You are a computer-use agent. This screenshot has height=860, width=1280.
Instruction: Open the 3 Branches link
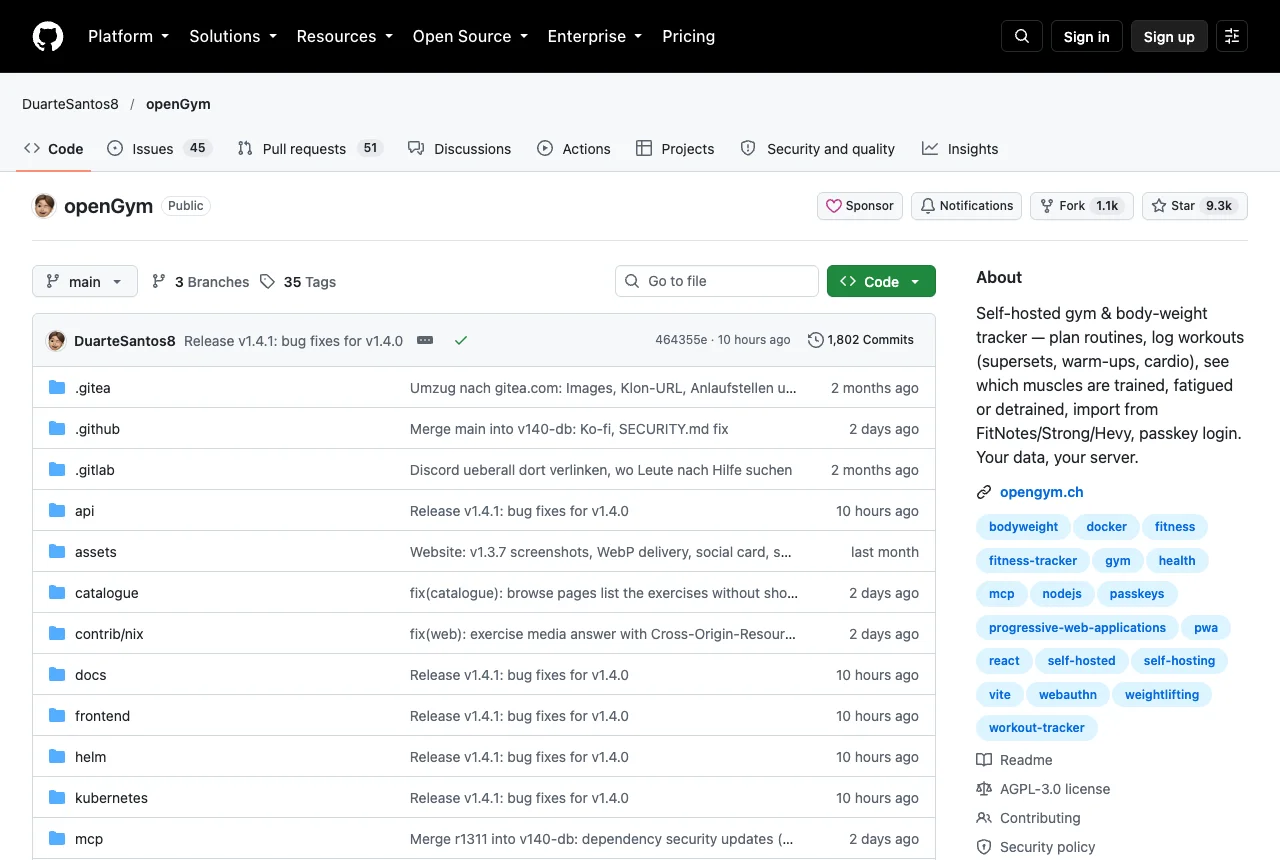200,282
